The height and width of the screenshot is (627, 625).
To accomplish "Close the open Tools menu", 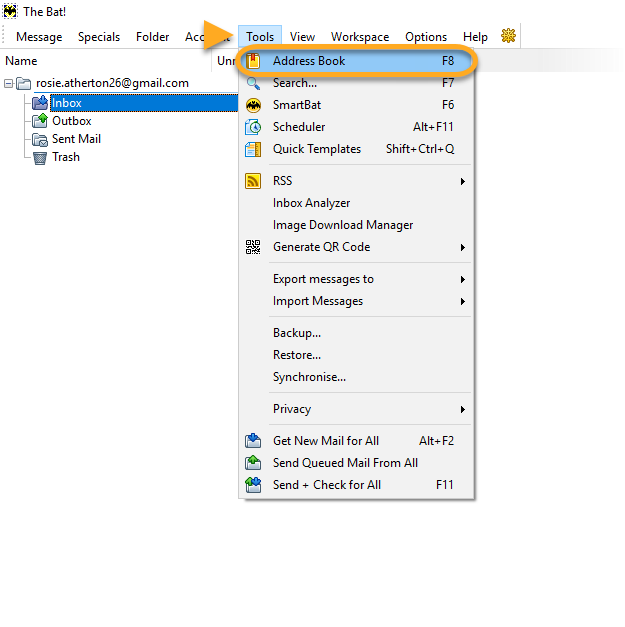I will (260, 37).
